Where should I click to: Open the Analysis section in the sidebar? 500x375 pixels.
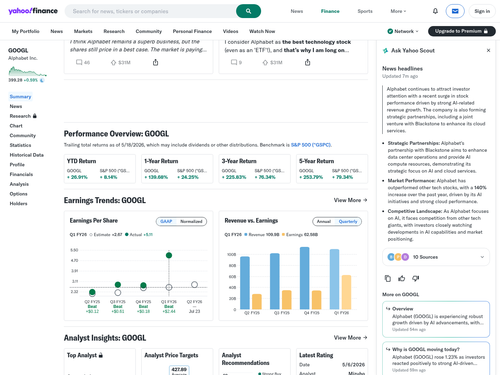coord(19,184)
